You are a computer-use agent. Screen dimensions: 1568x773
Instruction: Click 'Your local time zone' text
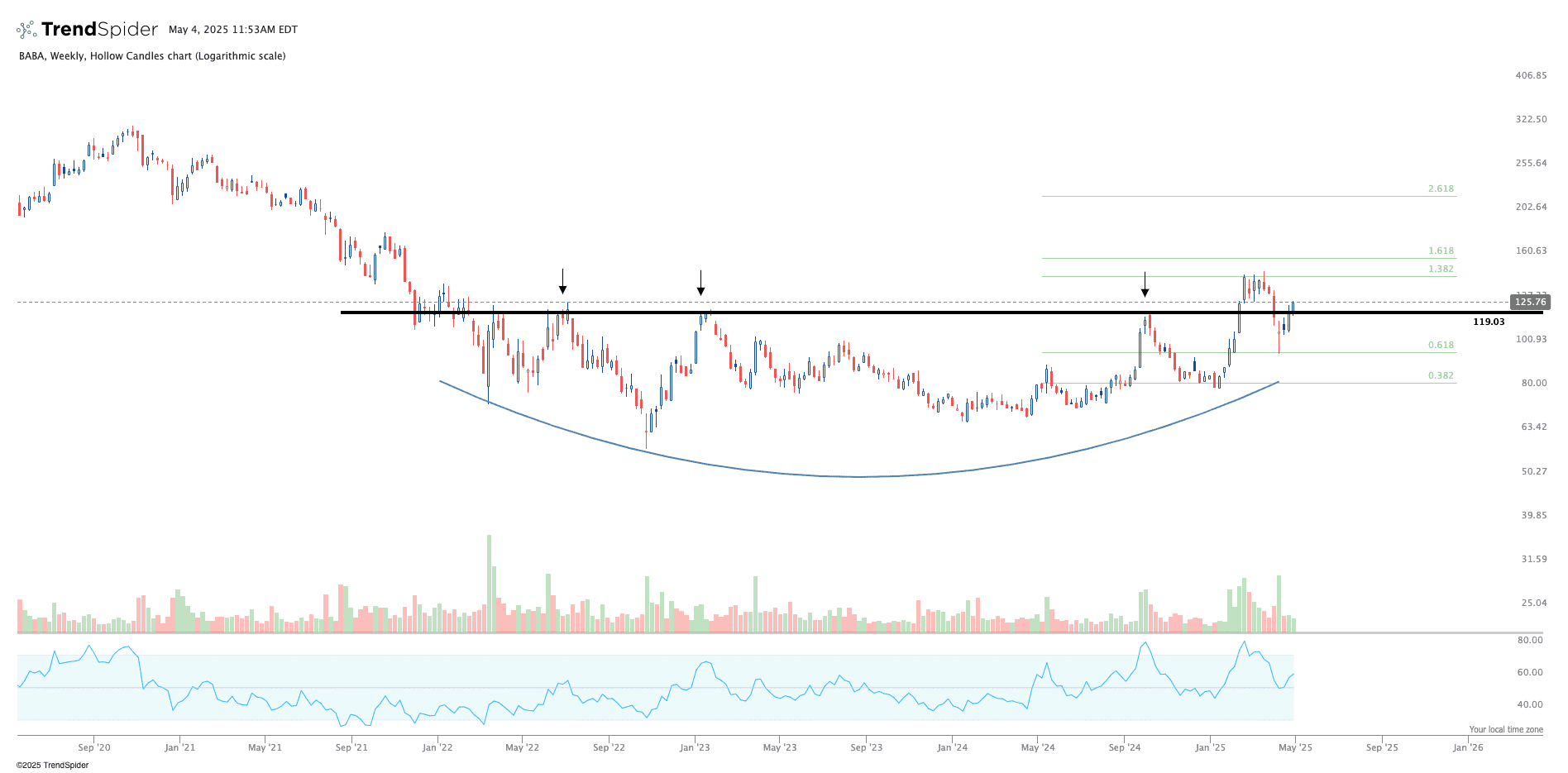(x=1505, y=729)
